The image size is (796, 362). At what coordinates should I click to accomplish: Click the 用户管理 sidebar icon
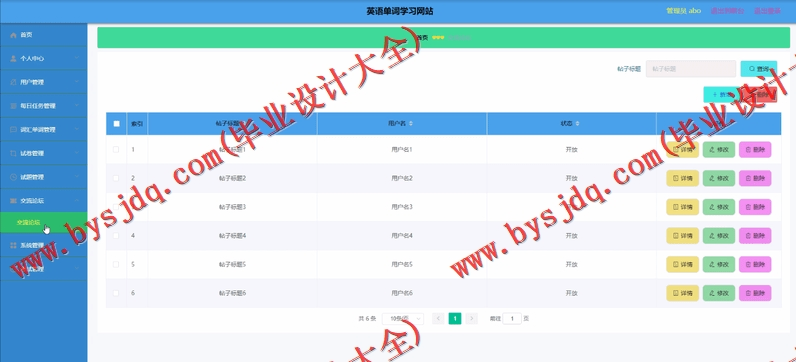13,82
